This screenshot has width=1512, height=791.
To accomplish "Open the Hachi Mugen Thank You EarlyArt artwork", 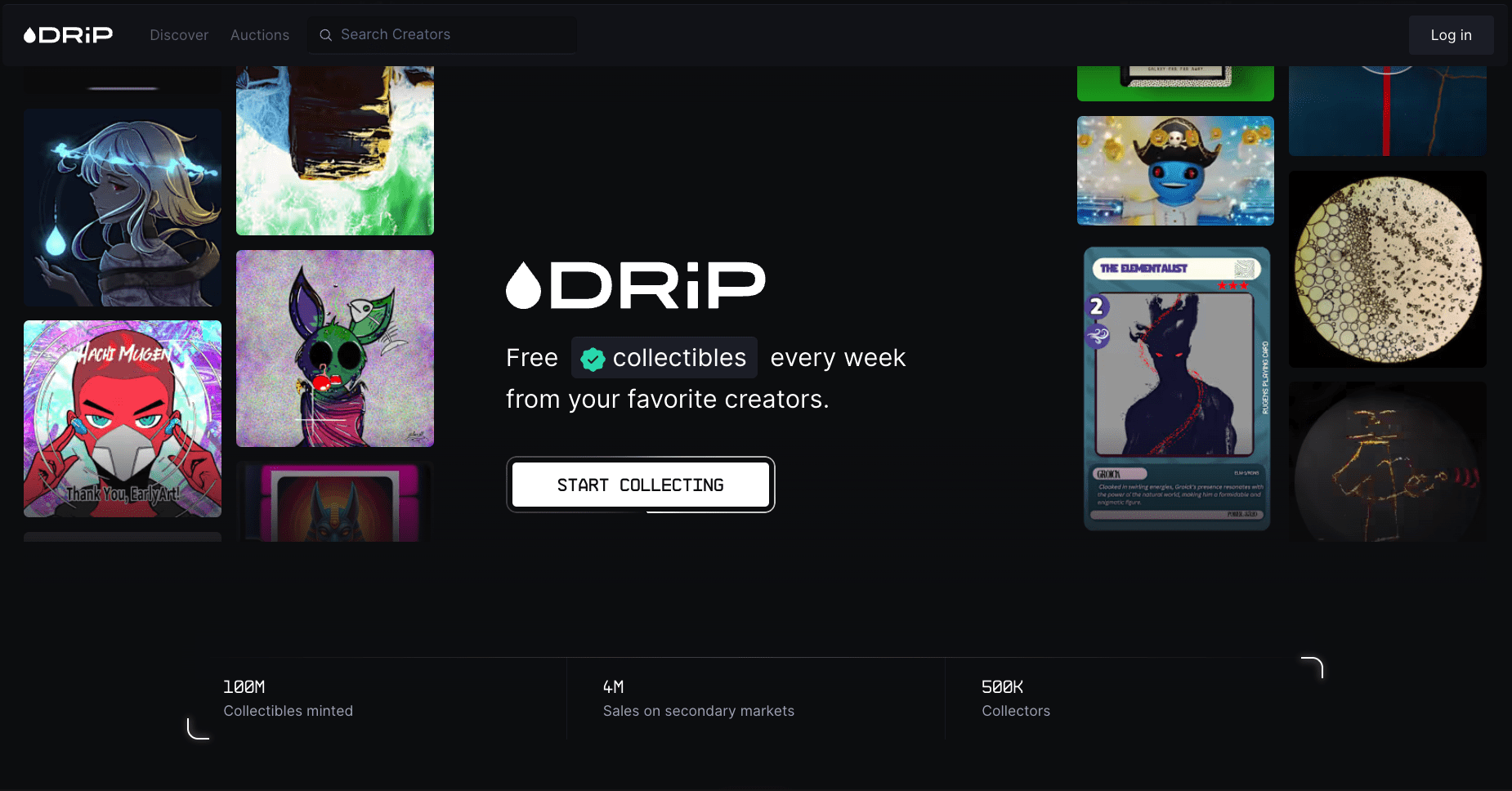I will point(123,418).
